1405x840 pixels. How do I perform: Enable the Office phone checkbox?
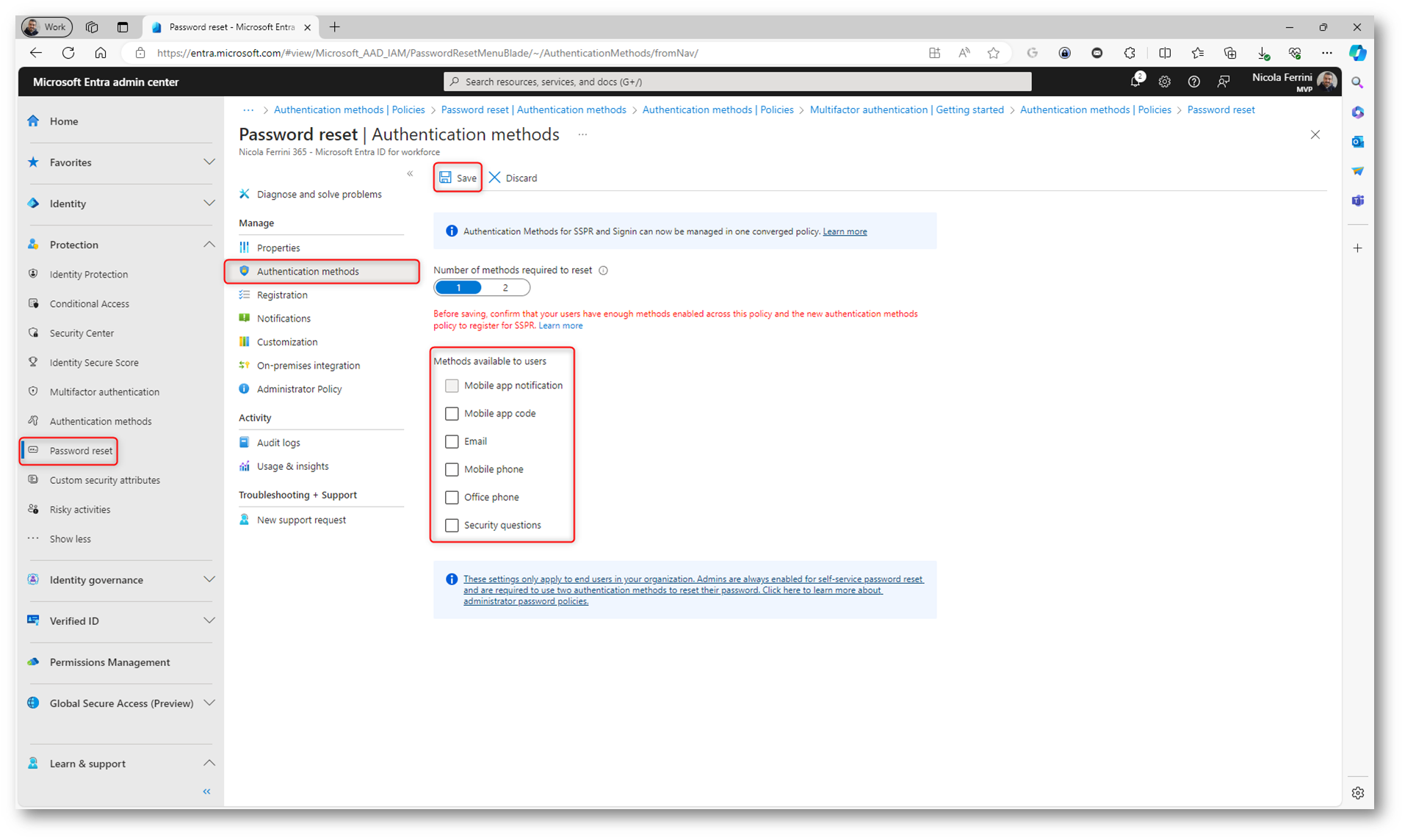pos(452,497)
